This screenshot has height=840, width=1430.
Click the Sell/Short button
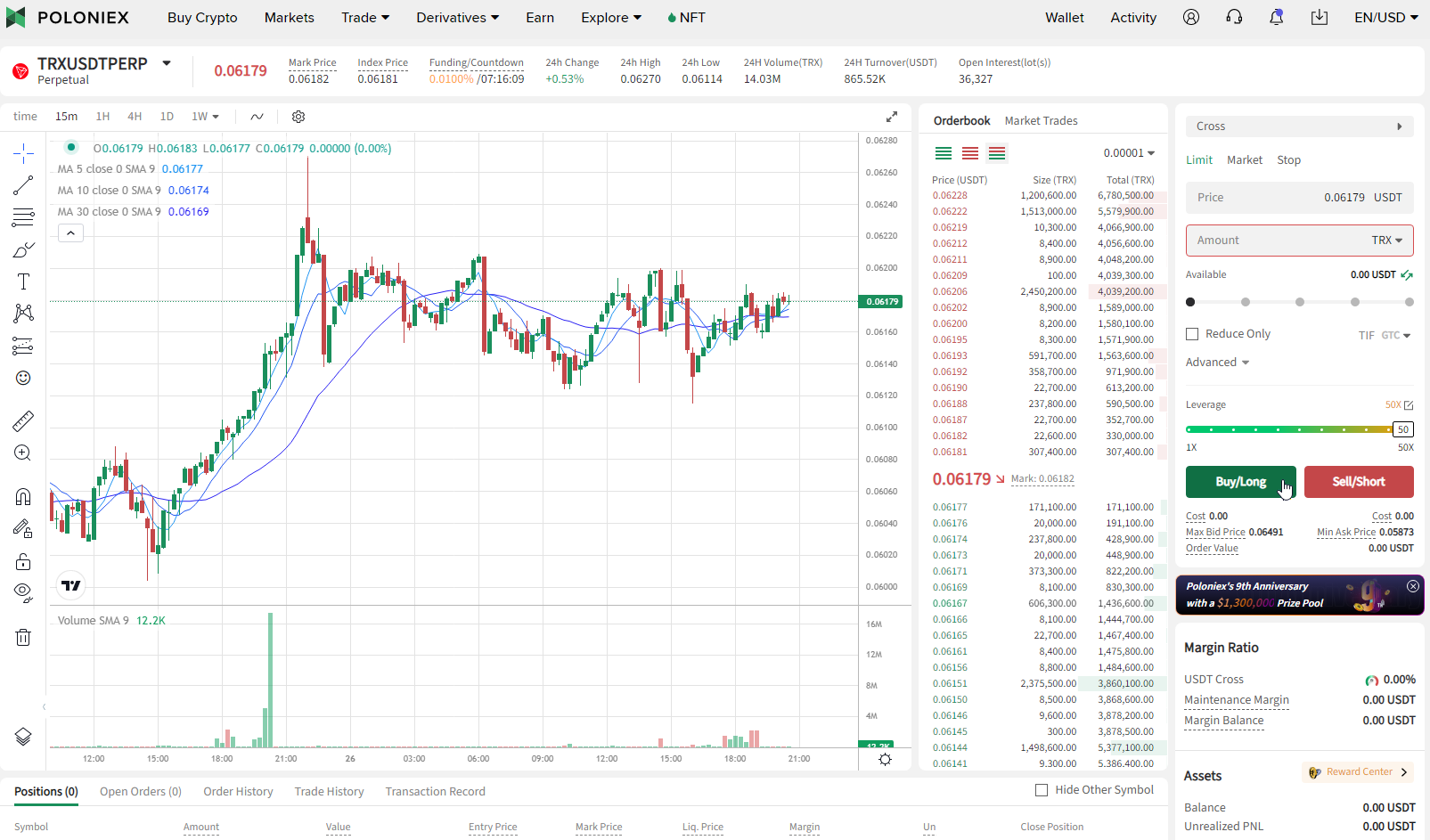click(x=1359, y=482)
